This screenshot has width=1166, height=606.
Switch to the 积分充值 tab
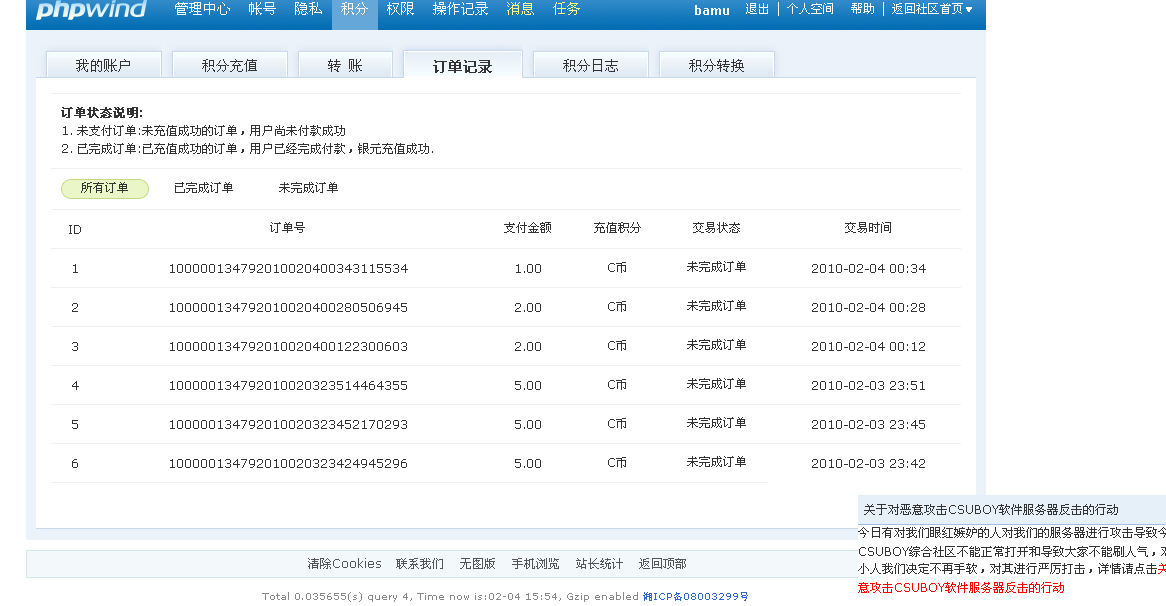point(229,66)
